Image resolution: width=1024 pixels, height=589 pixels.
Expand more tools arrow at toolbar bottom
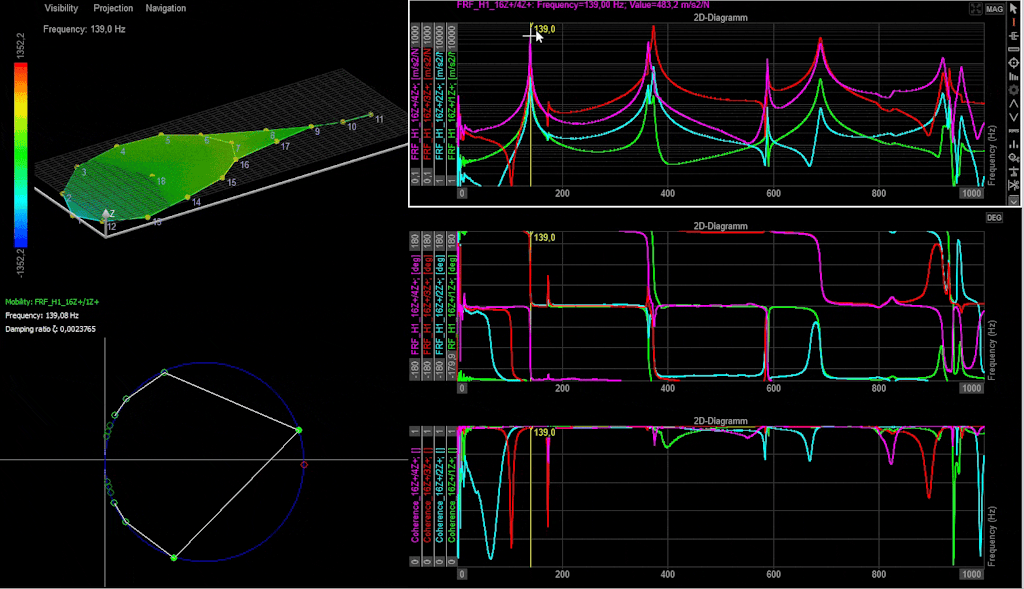point(1014,201)
